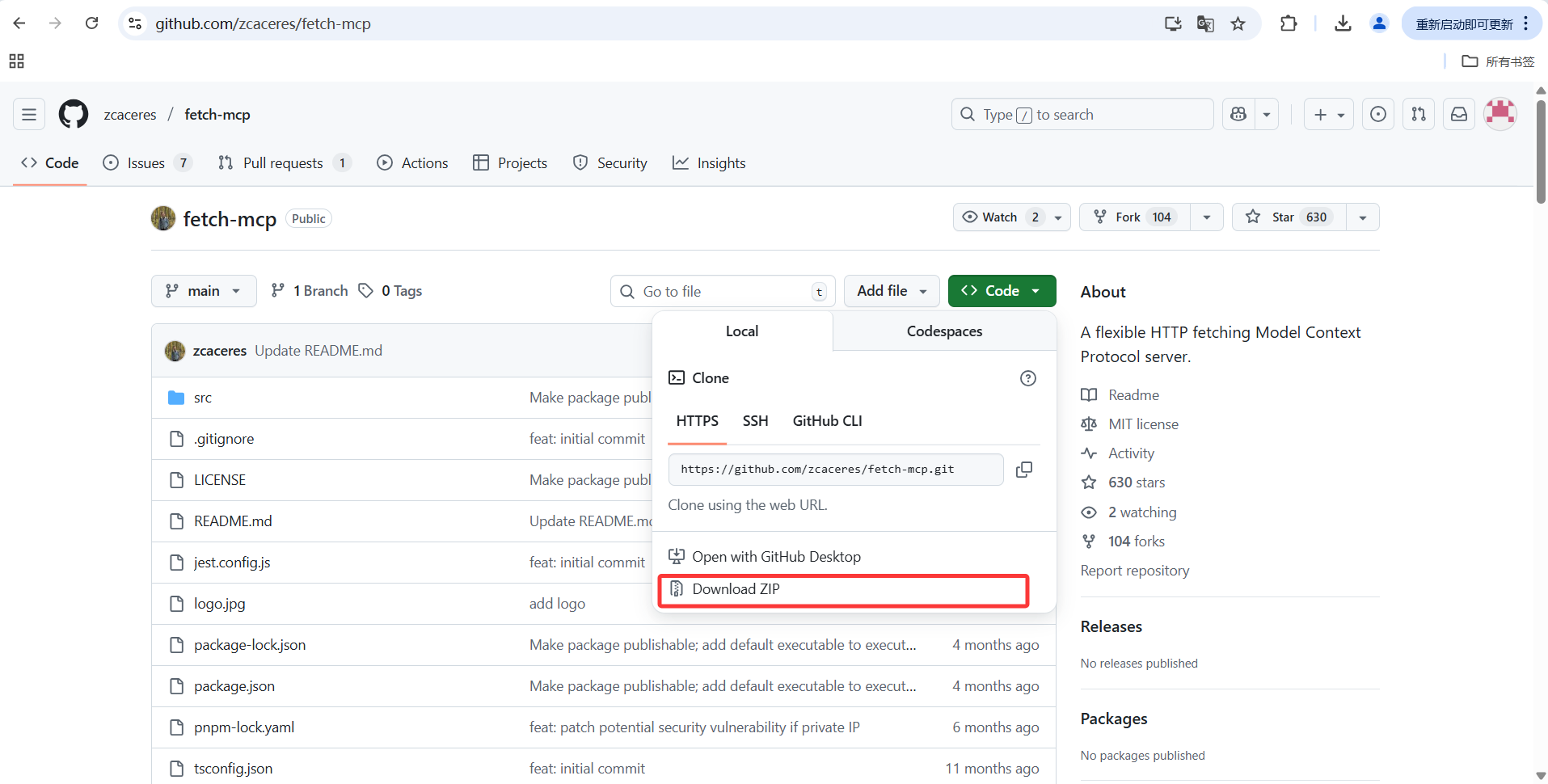Open the Insights tab
1548x784 pixels.
709,163
